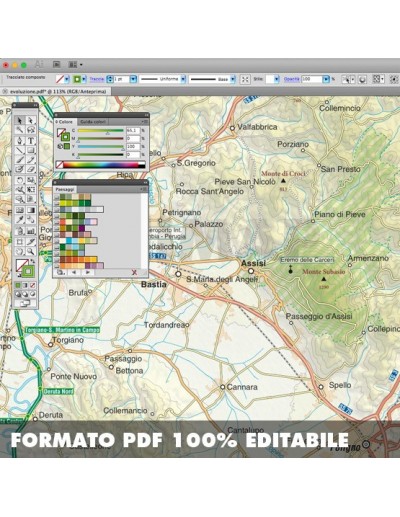
Task: Open the Colore panel options menu
Action: point(145,122)
